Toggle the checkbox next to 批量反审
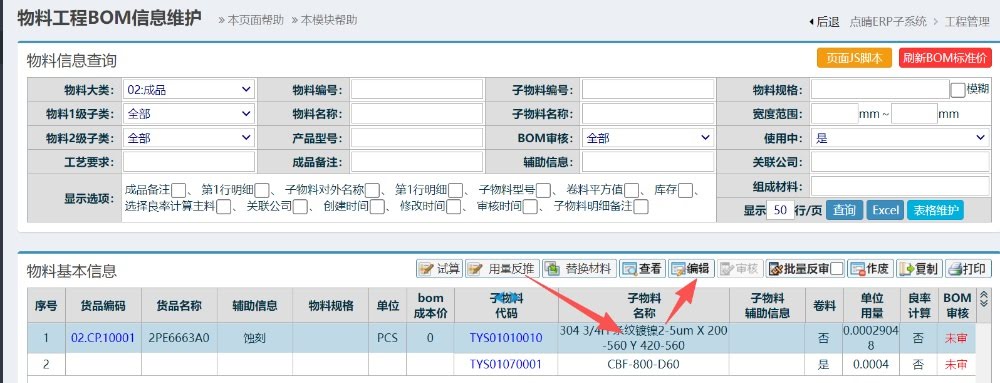Image resolution: width=1000 pixels, height=383 pixels. pos(837,269)
